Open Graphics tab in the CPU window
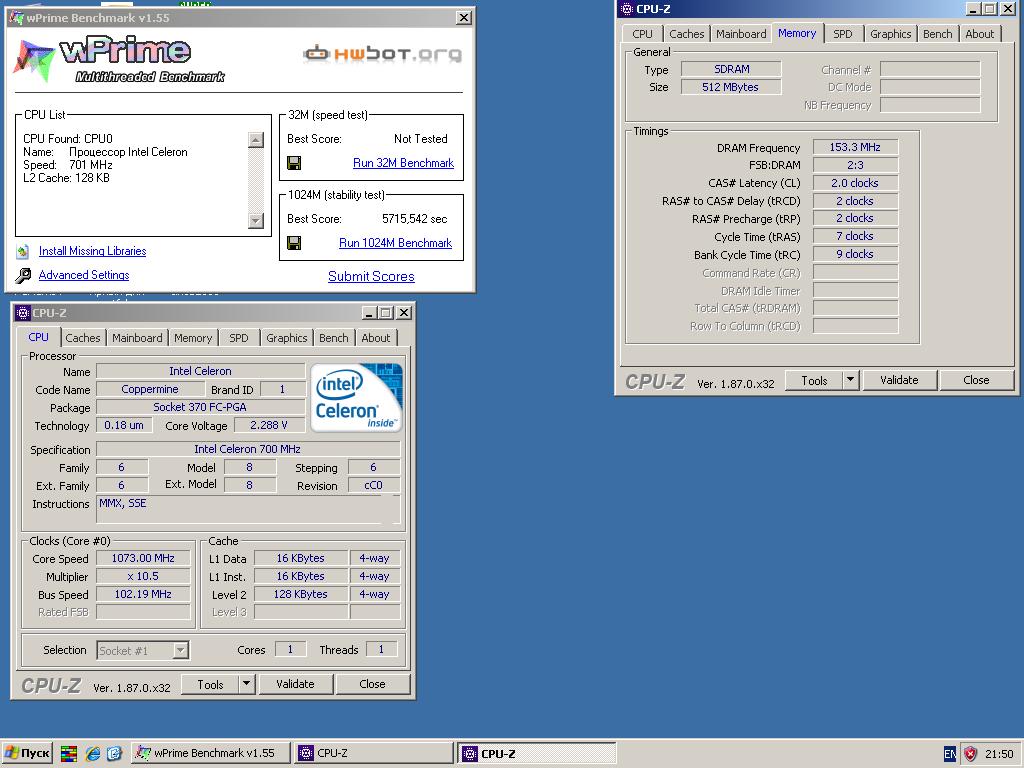The height and width of the screenshot is (768, 1024). [x=287, y=338]
